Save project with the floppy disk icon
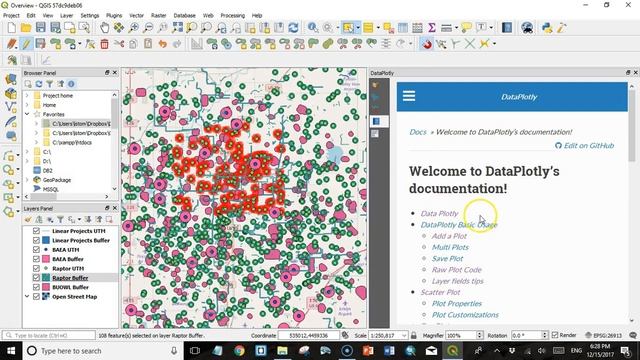Screen dimensions: 640x360 pos(40,28)
